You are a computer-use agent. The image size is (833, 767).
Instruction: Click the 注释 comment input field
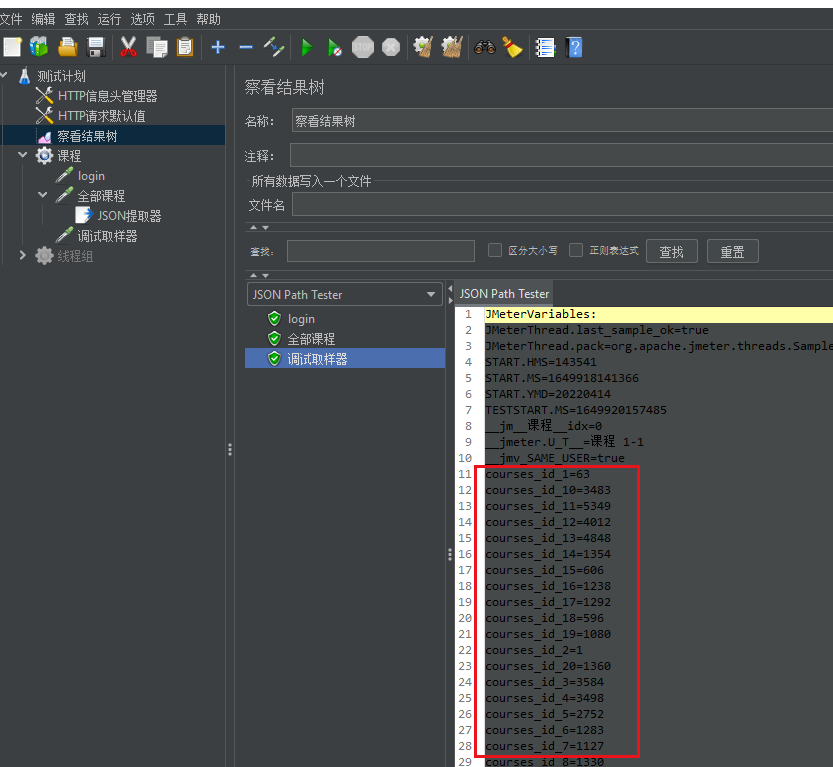click(562, 156)
